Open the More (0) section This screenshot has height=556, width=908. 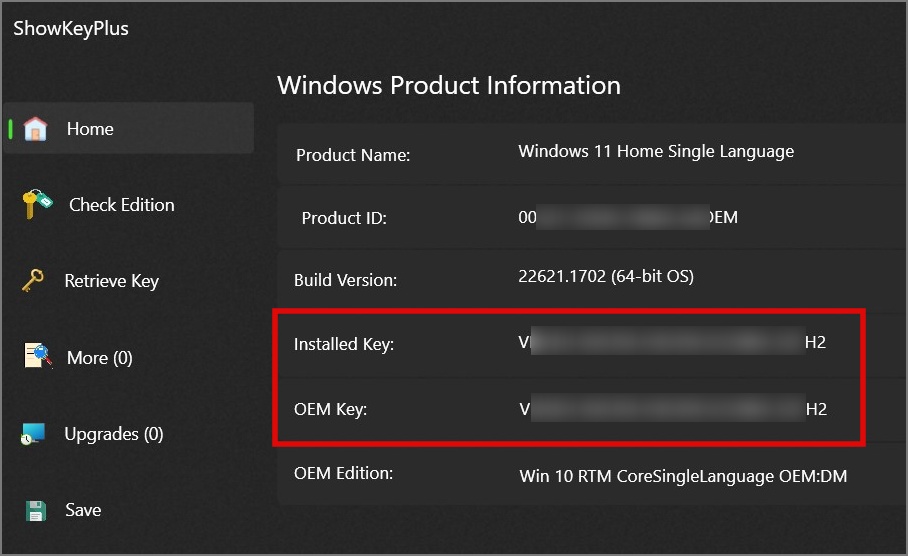pos(99,358)
